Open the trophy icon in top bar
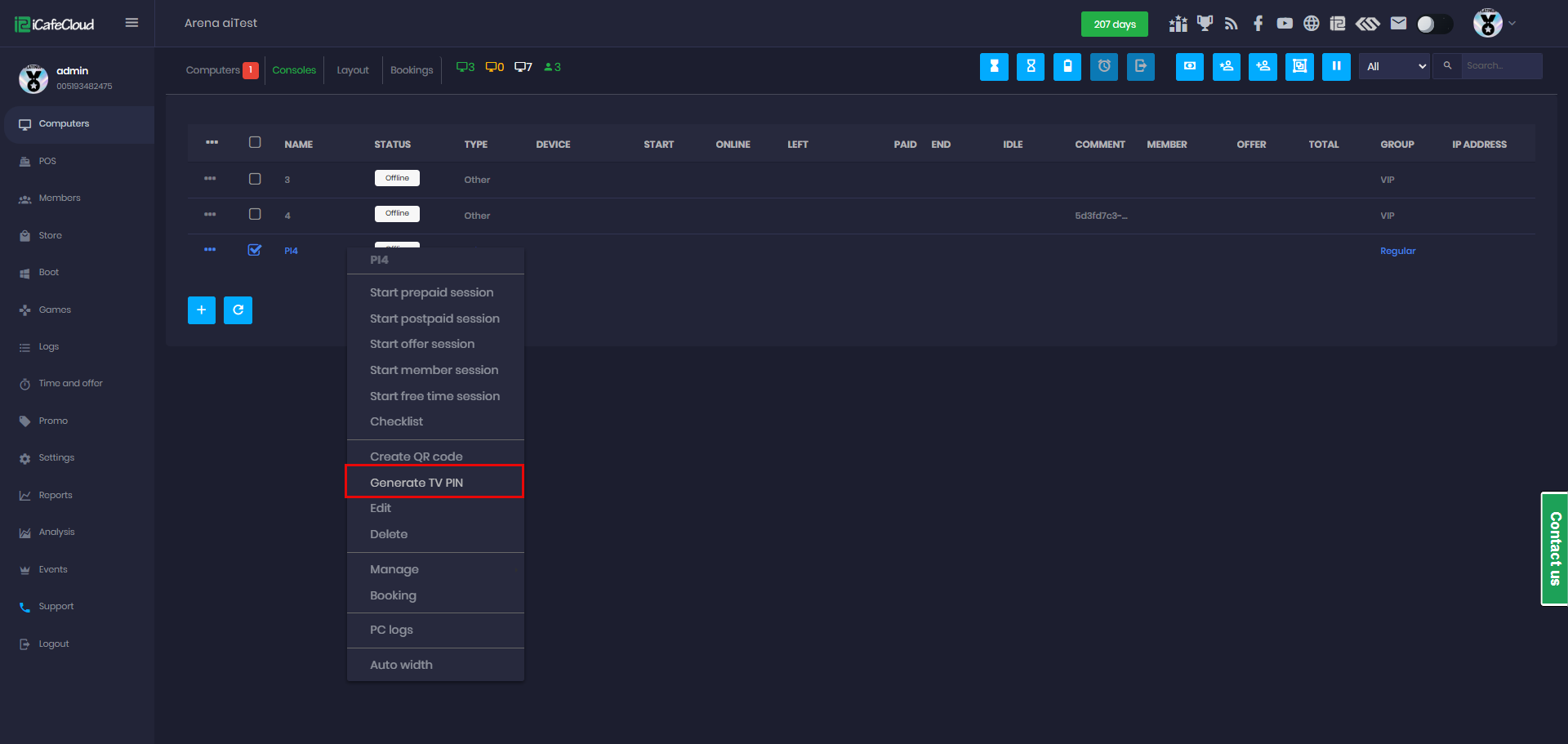Screen dimensions: 1568x744 [1205, 24]
